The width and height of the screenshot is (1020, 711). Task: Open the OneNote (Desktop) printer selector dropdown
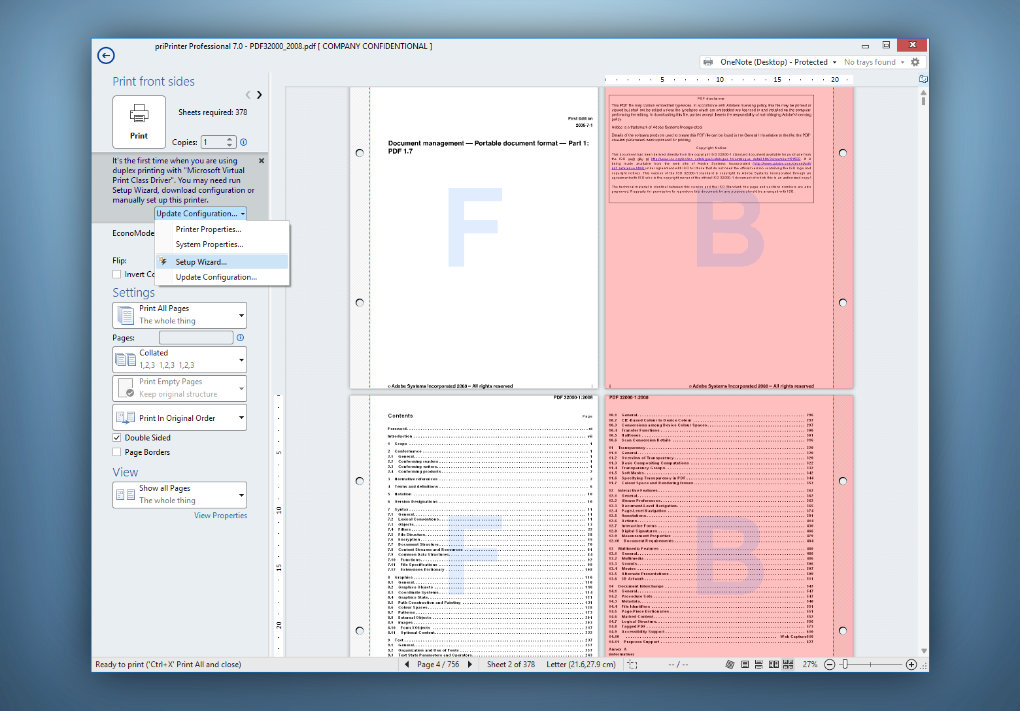(770, 62)
